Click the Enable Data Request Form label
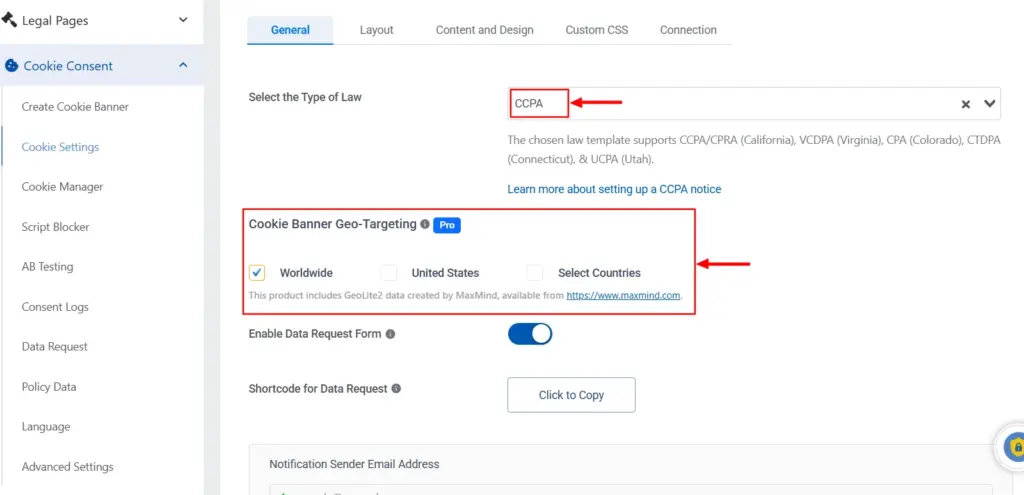 click(315, 334)
